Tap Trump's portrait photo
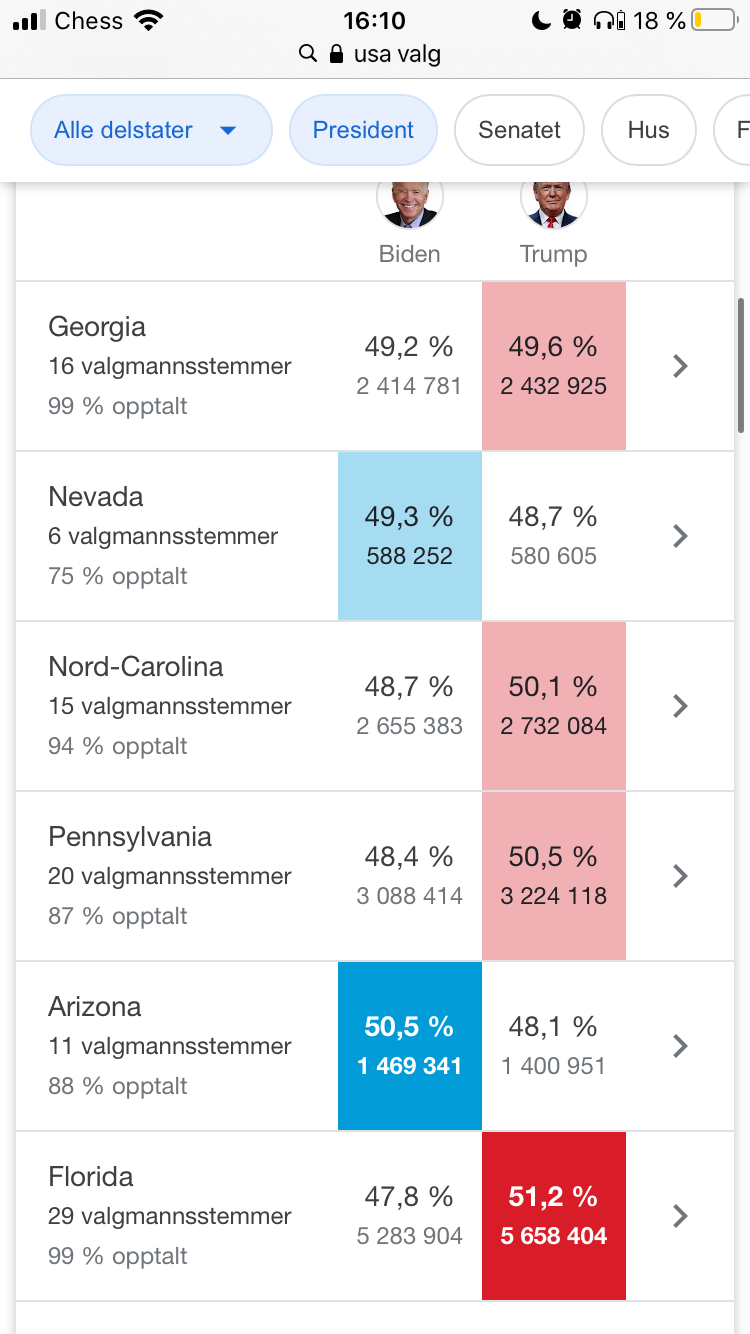This screenshot has width=750, height=1334. click(553, 203)
